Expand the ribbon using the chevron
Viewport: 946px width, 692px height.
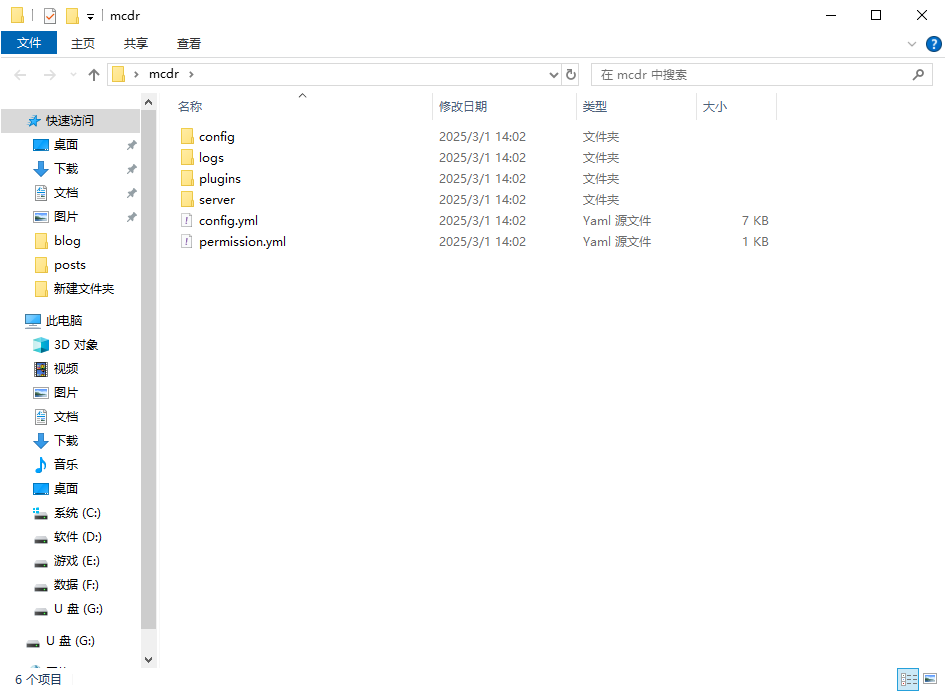[911, 44]
